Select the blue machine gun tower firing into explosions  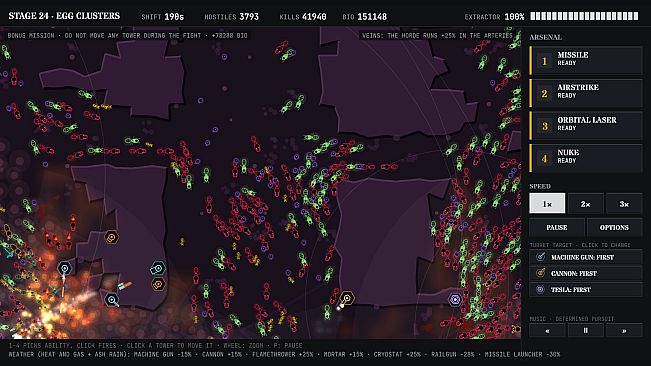click(64, 268)
